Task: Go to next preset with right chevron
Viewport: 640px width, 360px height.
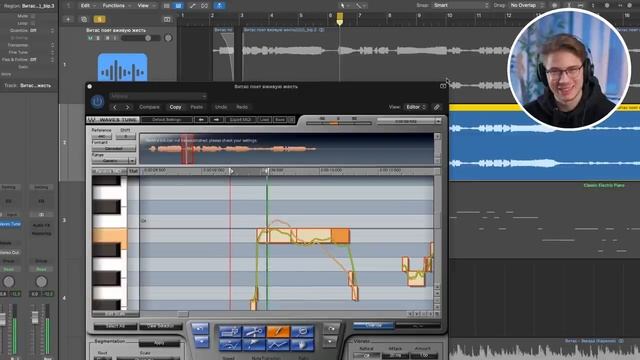Action: [x=127, y=107]
